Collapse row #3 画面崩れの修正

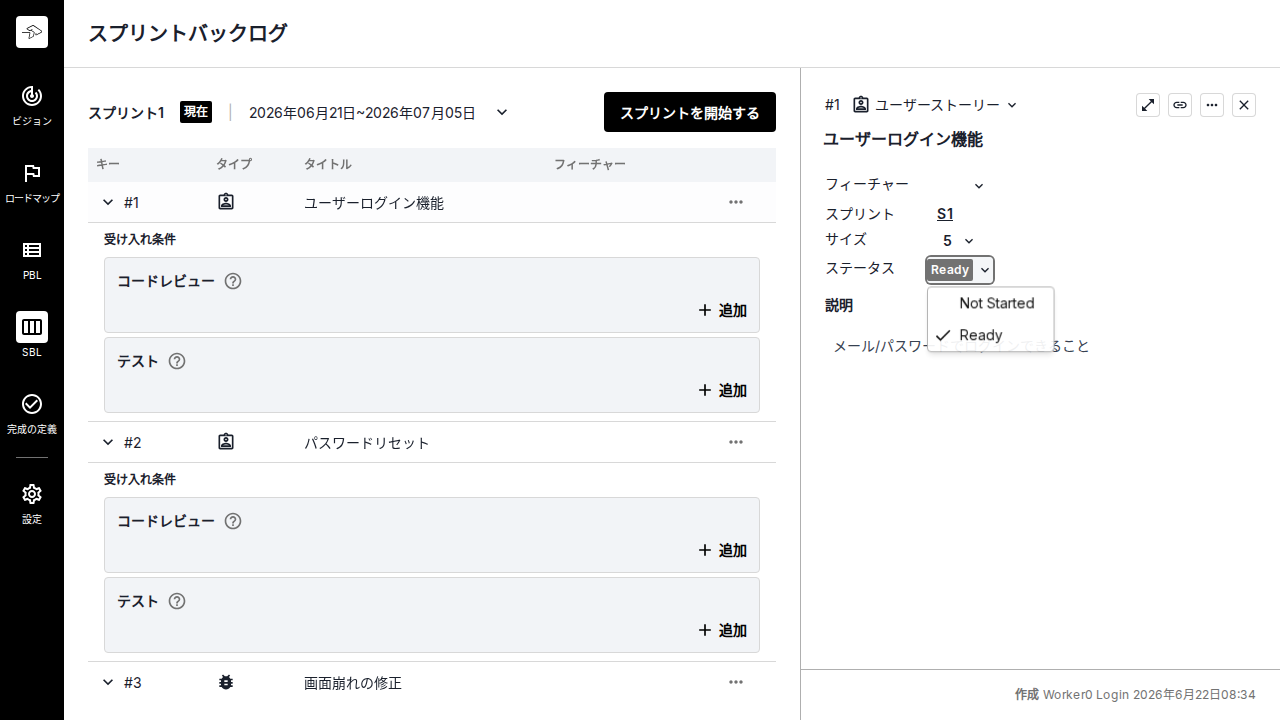click(108, 682)
